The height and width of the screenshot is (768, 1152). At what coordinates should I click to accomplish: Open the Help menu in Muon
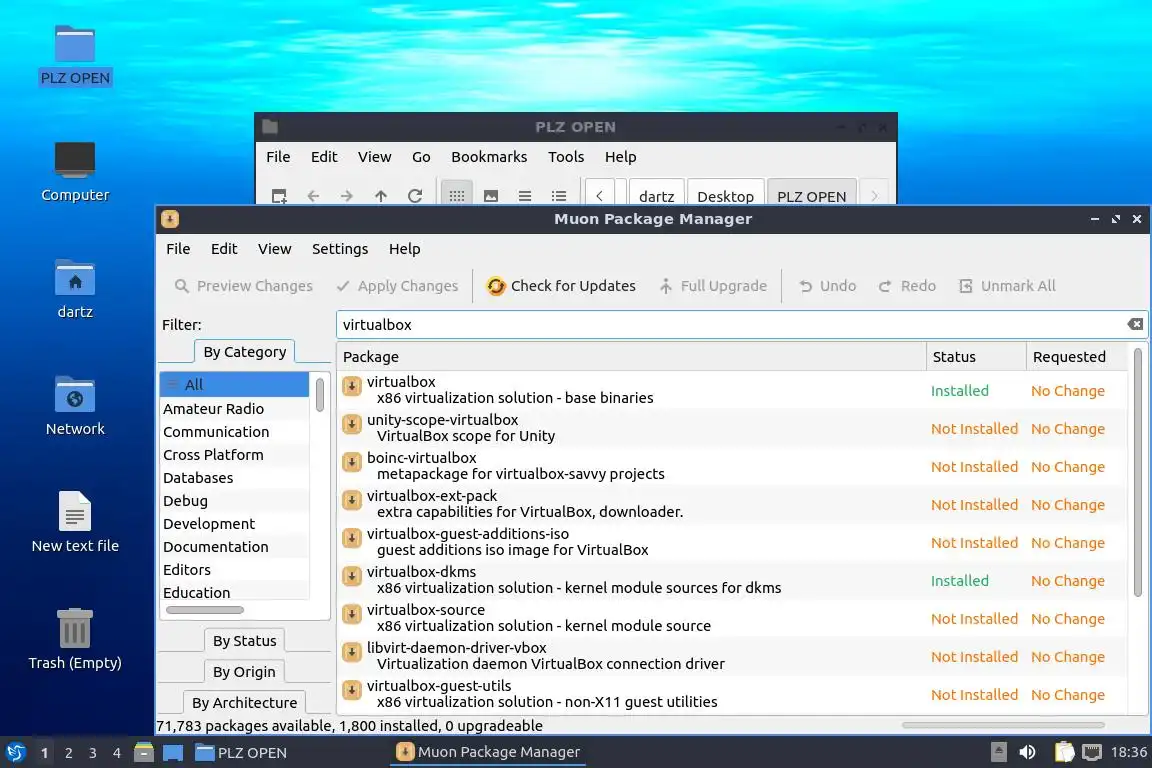(x=405, y=249)
